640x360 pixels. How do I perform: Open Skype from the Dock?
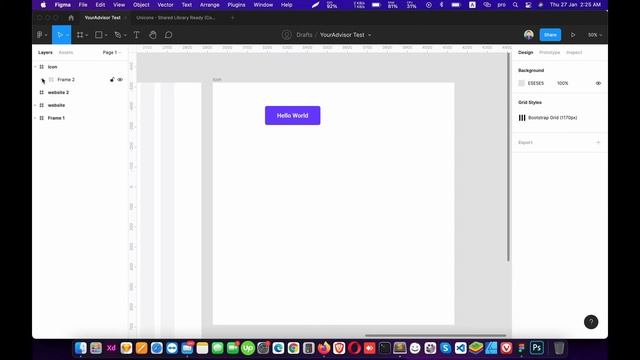pyautogui.click(x=445, y=348)
